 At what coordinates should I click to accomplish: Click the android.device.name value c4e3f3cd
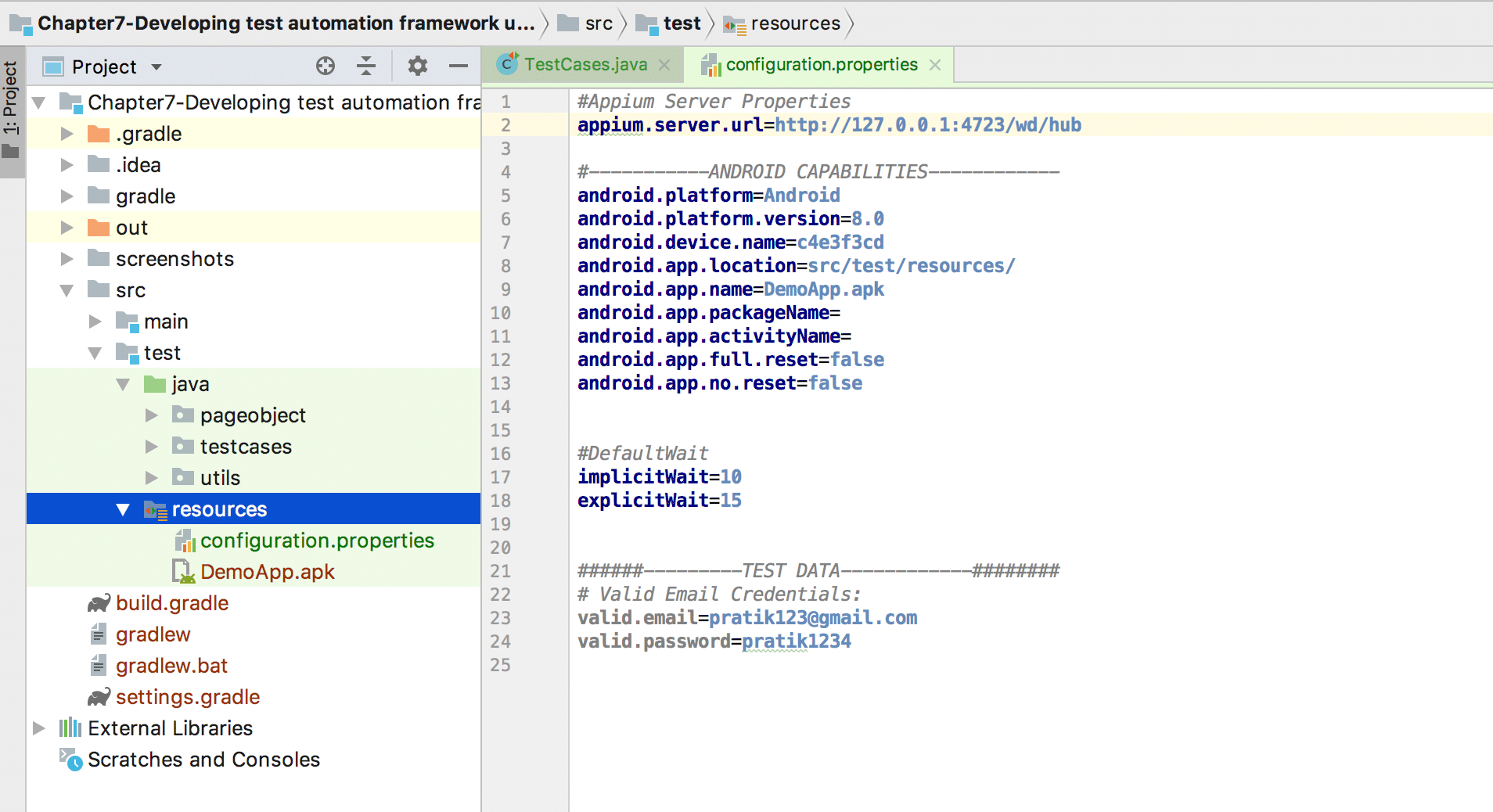point(840,243)
